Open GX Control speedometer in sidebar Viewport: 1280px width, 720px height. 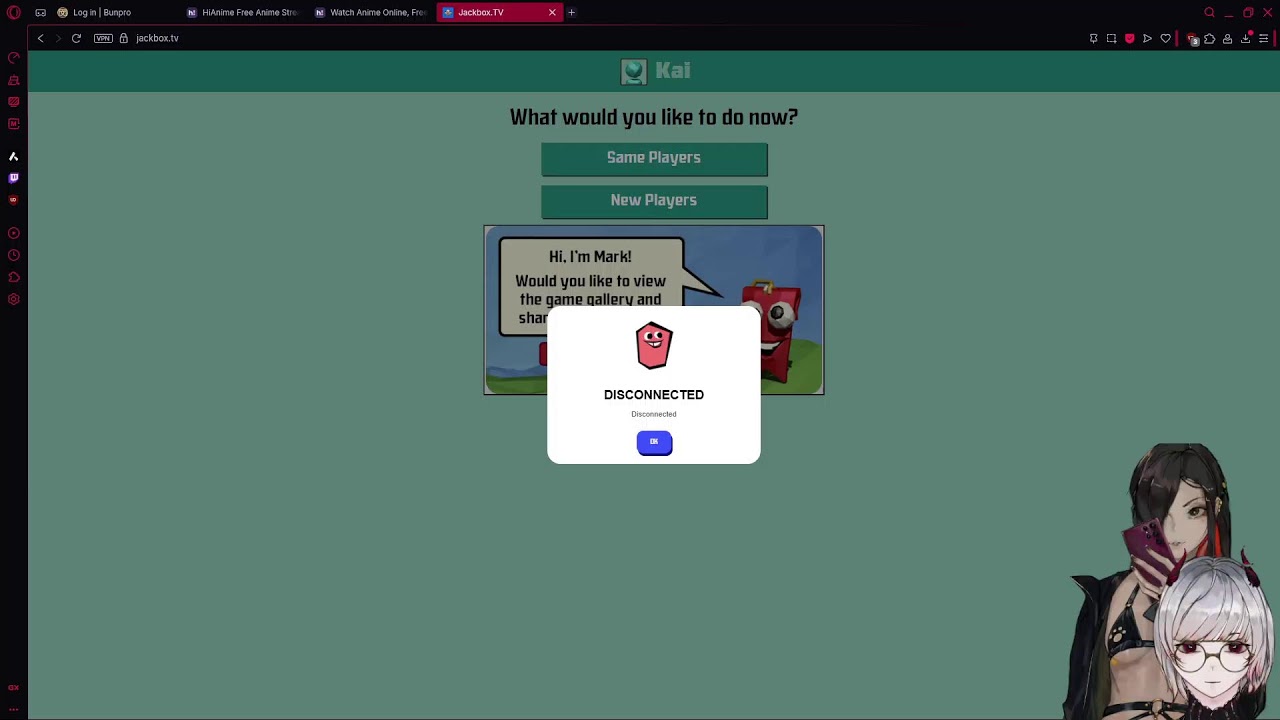(x=14, y=58)
